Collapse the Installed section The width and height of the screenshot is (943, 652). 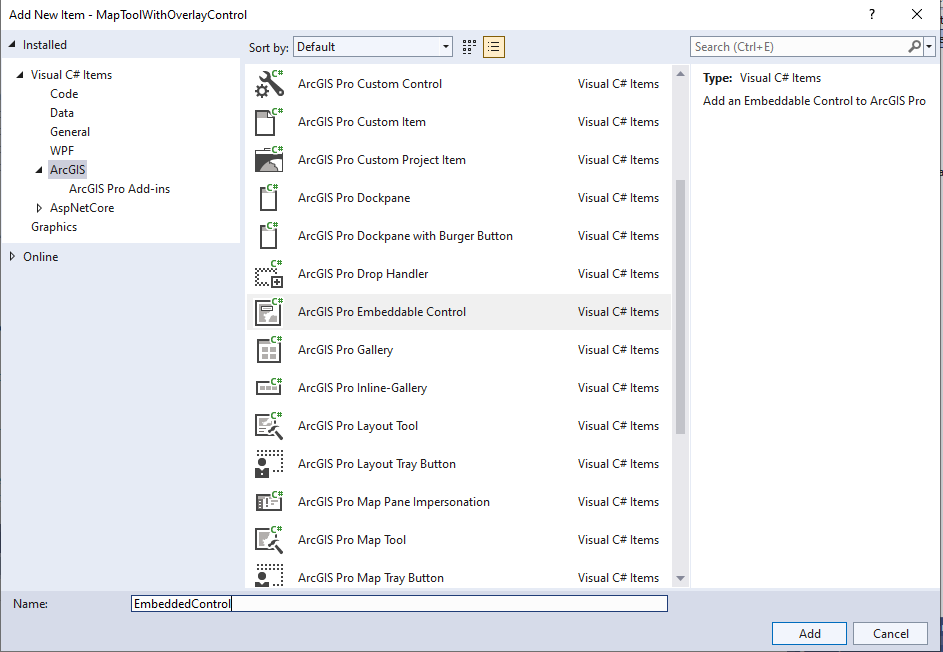12,45
